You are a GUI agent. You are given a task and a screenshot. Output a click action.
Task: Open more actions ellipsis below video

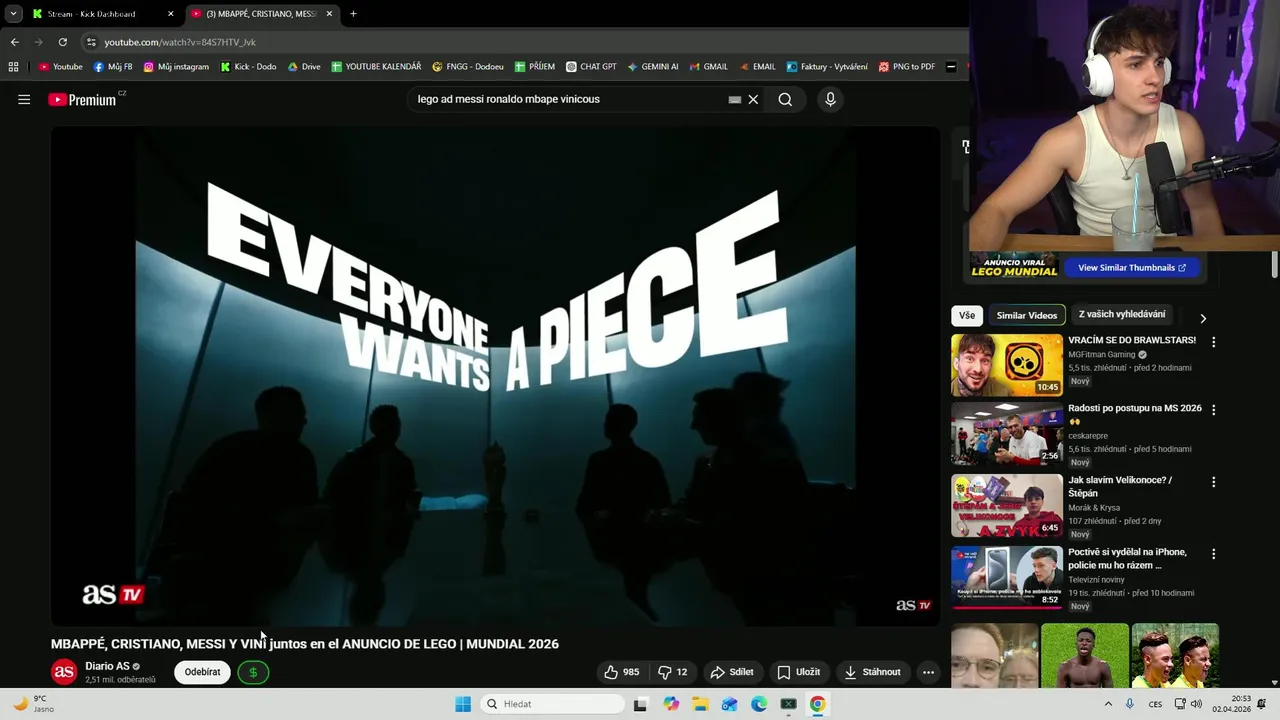click(x=928, y=672)
